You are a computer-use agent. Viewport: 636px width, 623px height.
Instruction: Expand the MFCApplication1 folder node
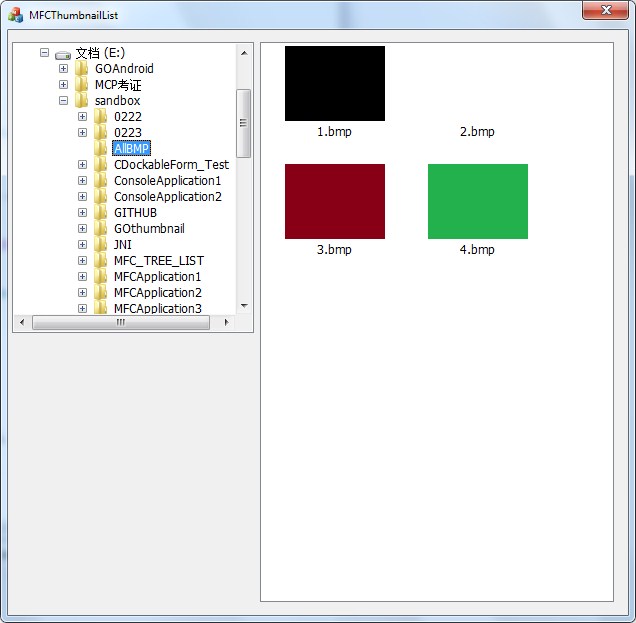coord(82,276)
